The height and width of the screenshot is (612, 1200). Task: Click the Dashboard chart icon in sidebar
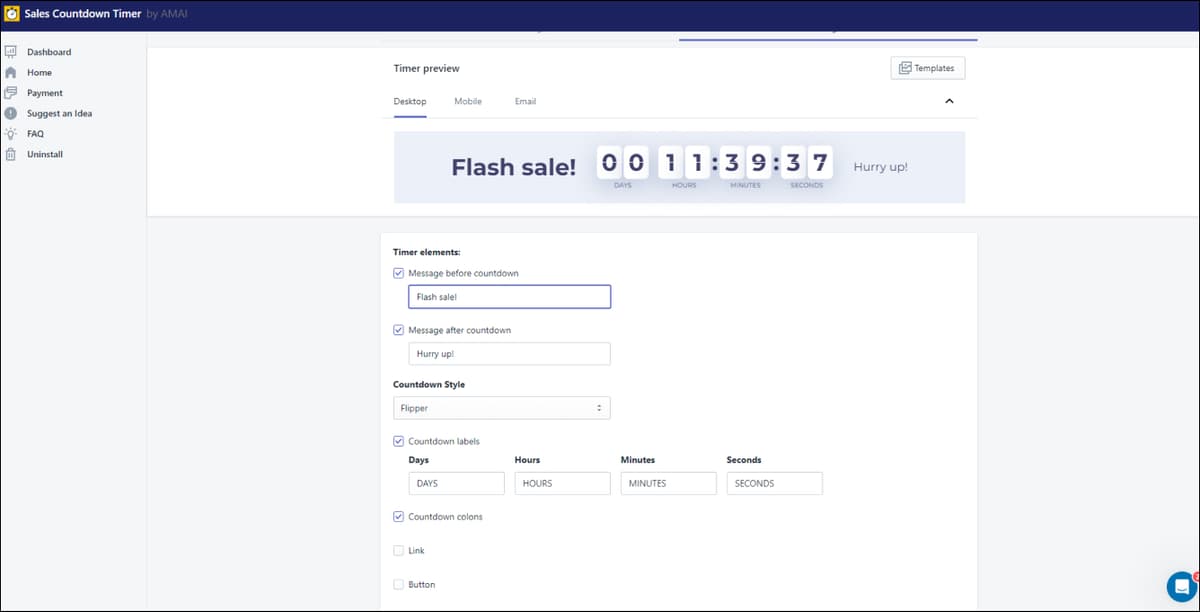[x=10, y=52]
